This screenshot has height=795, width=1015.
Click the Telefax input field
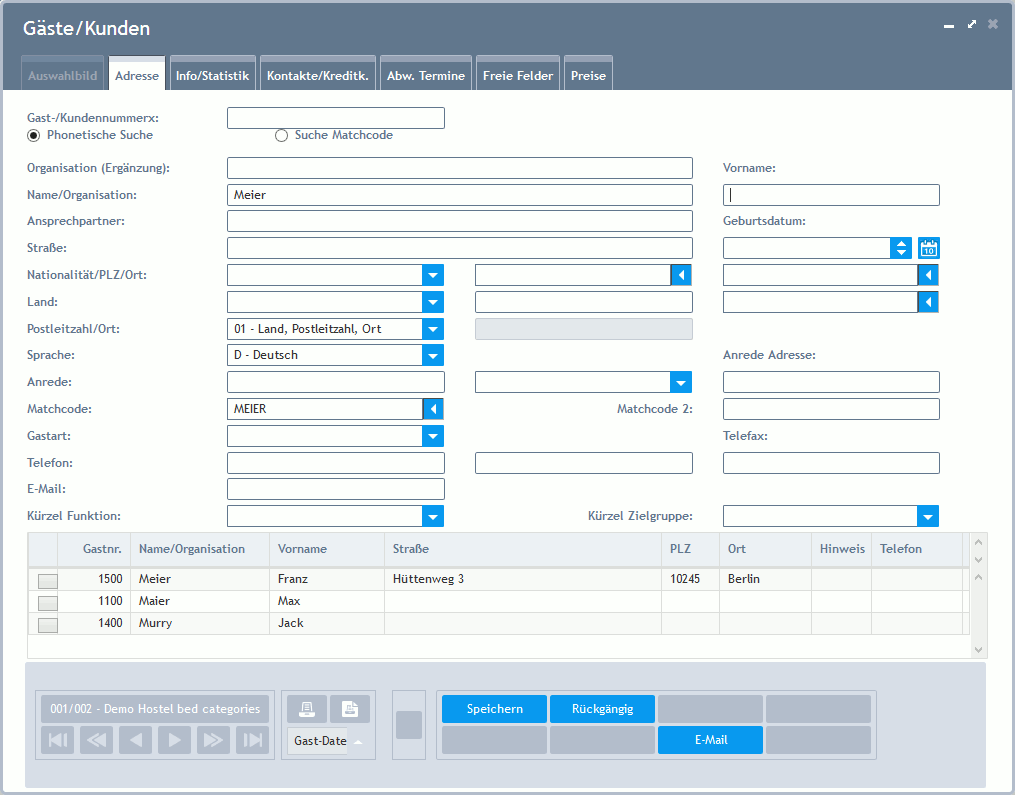point(831,463)
